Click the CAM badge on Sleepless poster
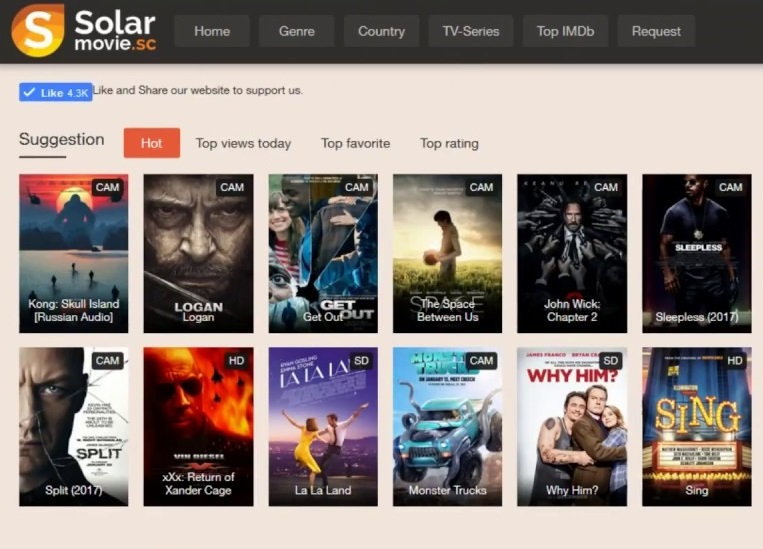Image resolution: width=763 pixels, height=549 pixels. pos(730,187)
